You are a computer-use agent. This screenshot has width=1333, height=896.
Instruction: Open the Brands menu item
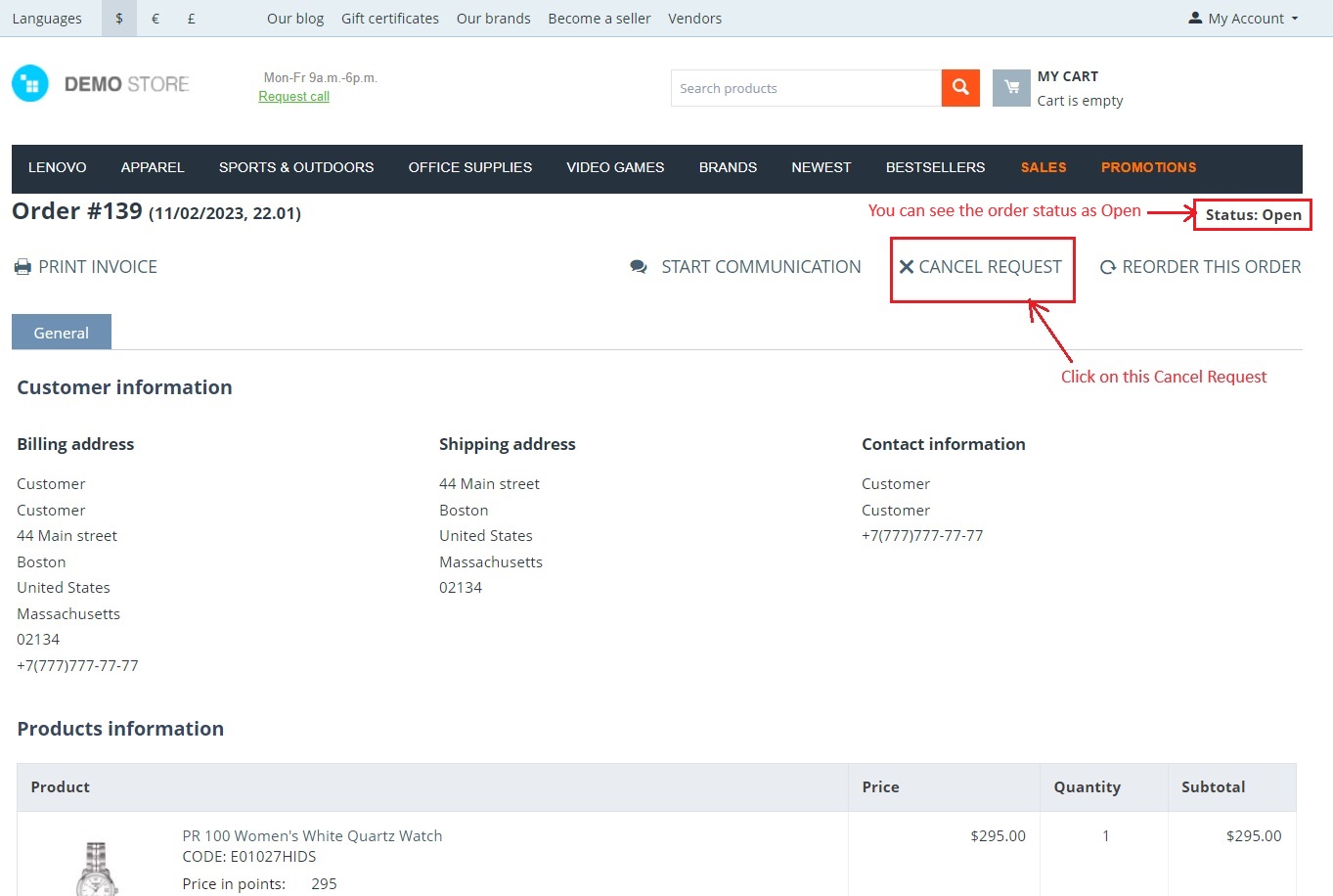[728, 167]
